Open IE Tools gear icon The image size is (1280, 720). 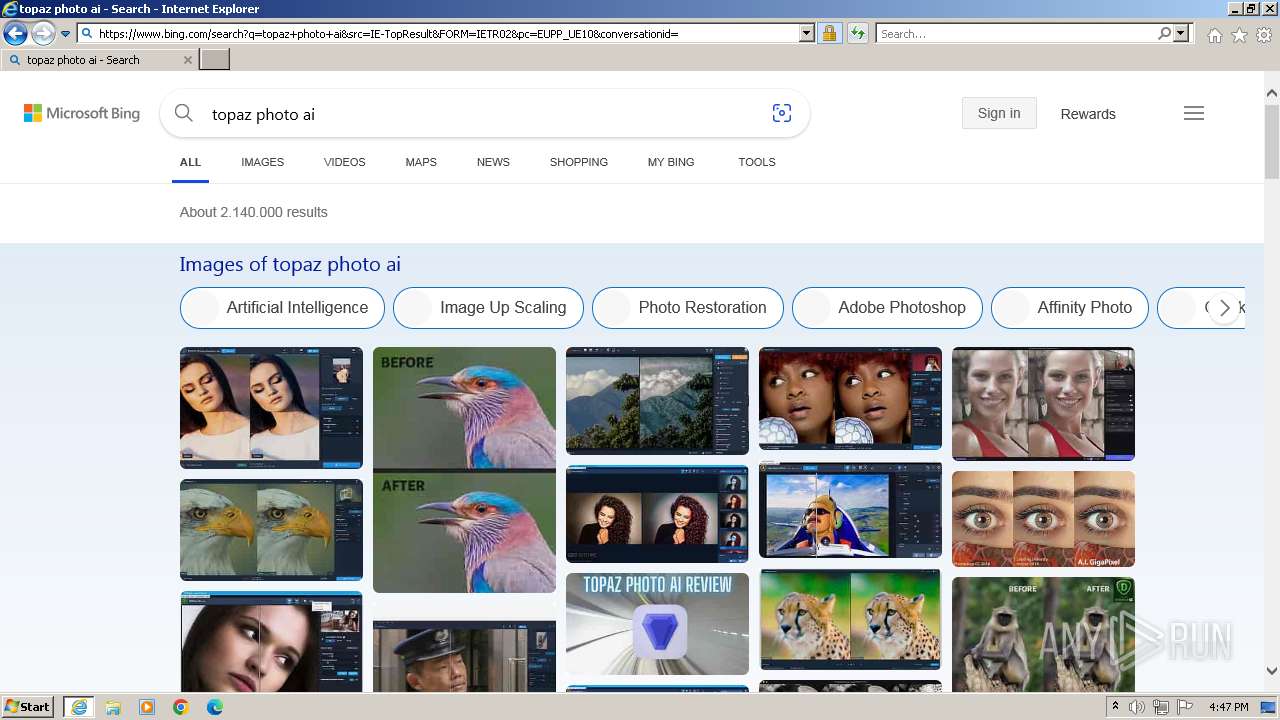1264,35
